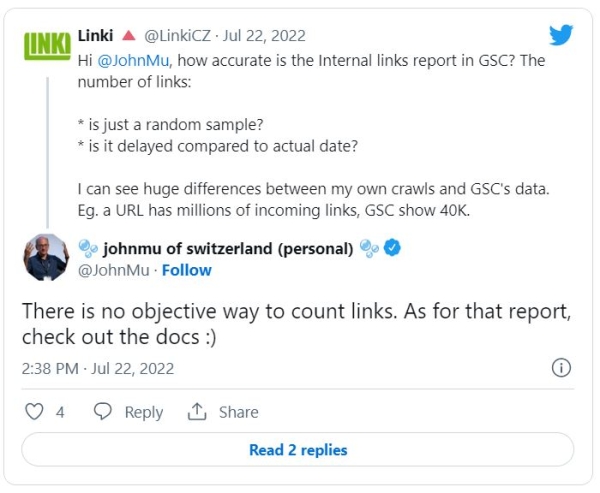Viewport: 600px width, 493px height.
Task: Open the Read 2 replies button
Action: pyautogui.click(x=298, y=450)
